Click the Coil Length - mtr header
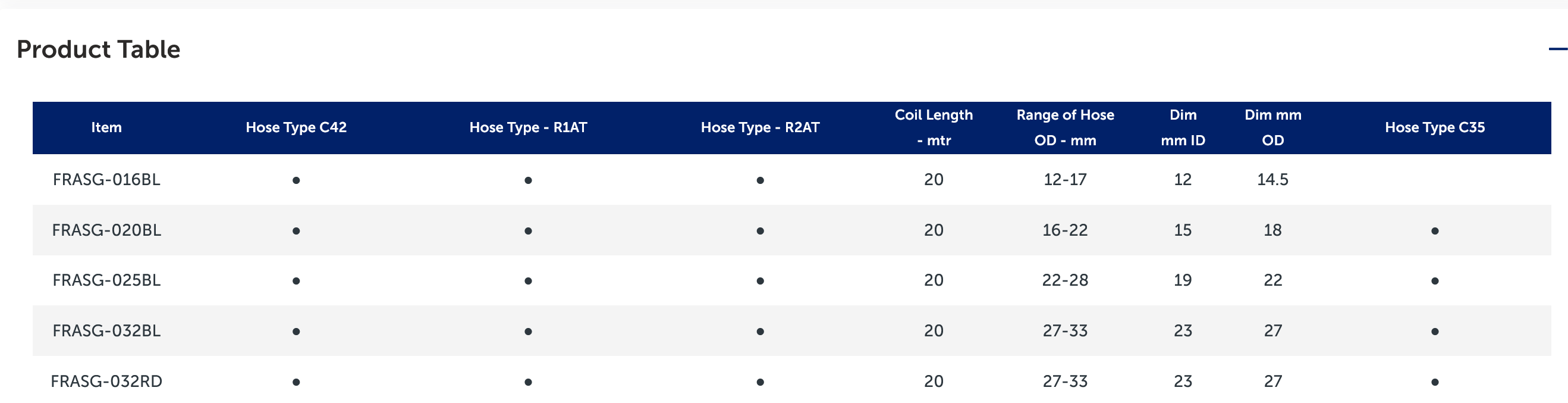This screenshot has width=1568, height=403. coord(933,127)
